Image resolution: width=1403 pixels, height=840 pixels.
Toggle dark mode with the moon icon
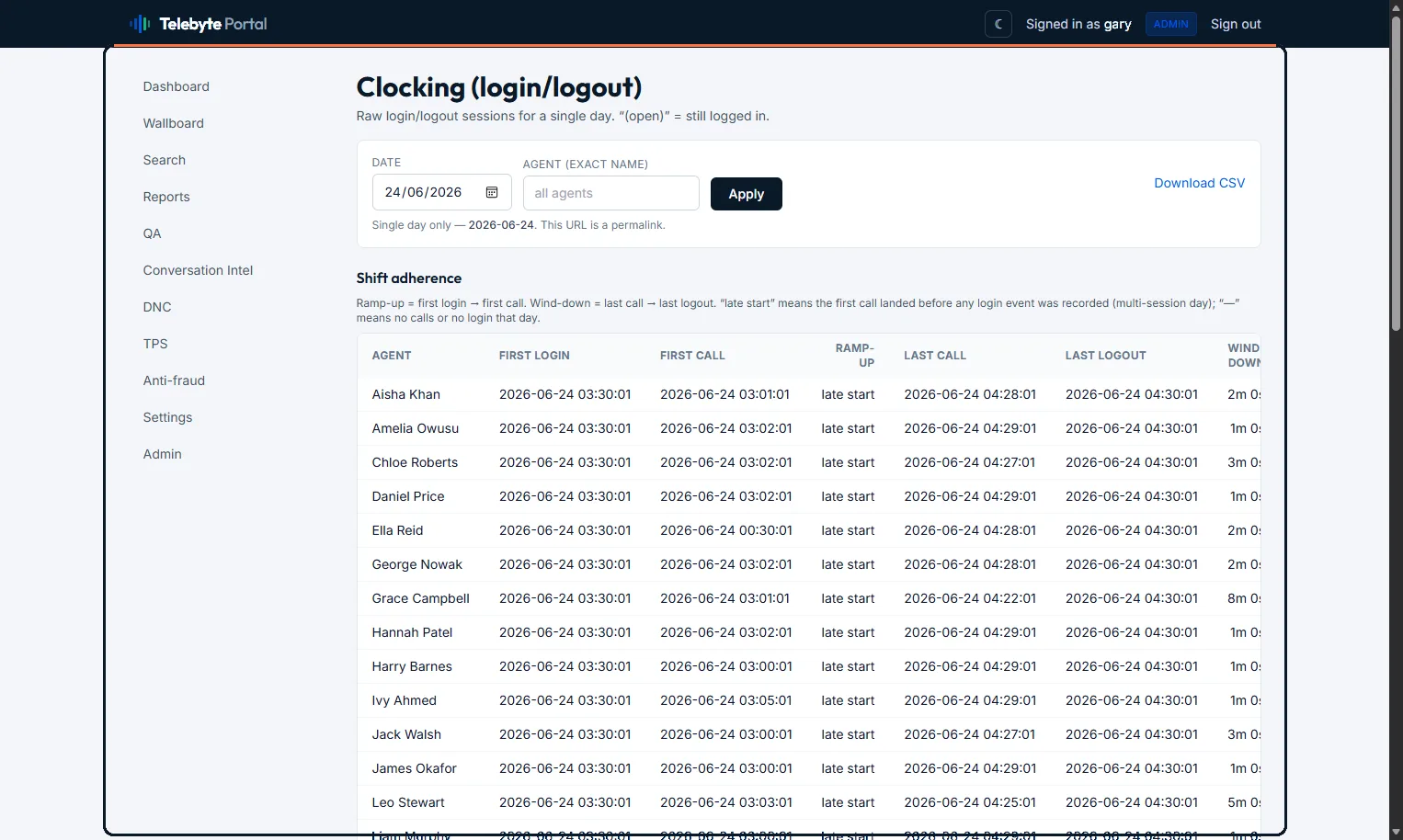[998, 24]
